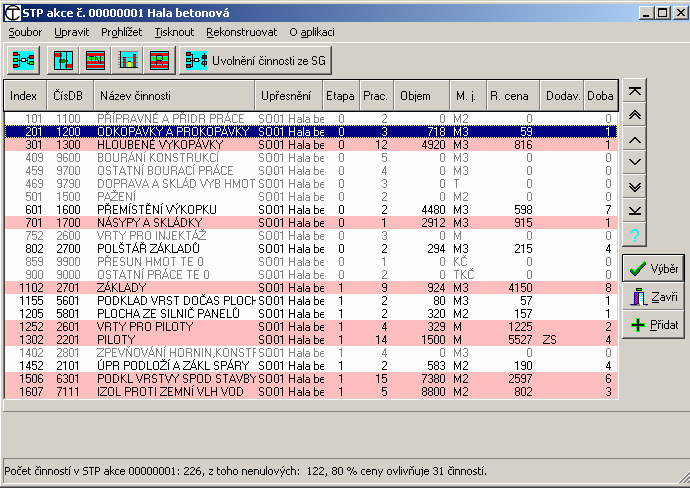The width and height of the screenshot is (690, 488).
Task: Click the Dodav. column header
Action: (x=562, y=95)
